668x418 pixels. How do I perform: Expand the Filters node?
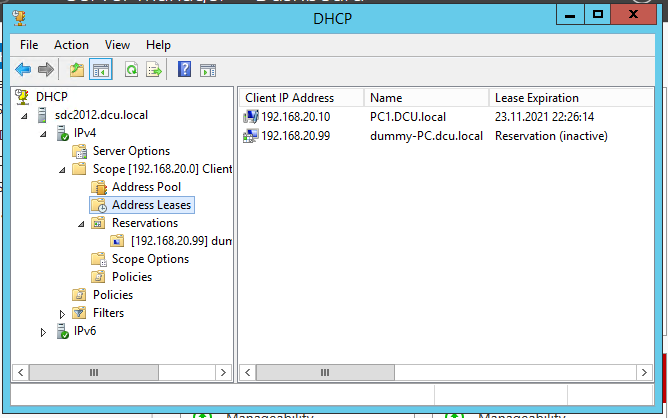coord(62,314)
